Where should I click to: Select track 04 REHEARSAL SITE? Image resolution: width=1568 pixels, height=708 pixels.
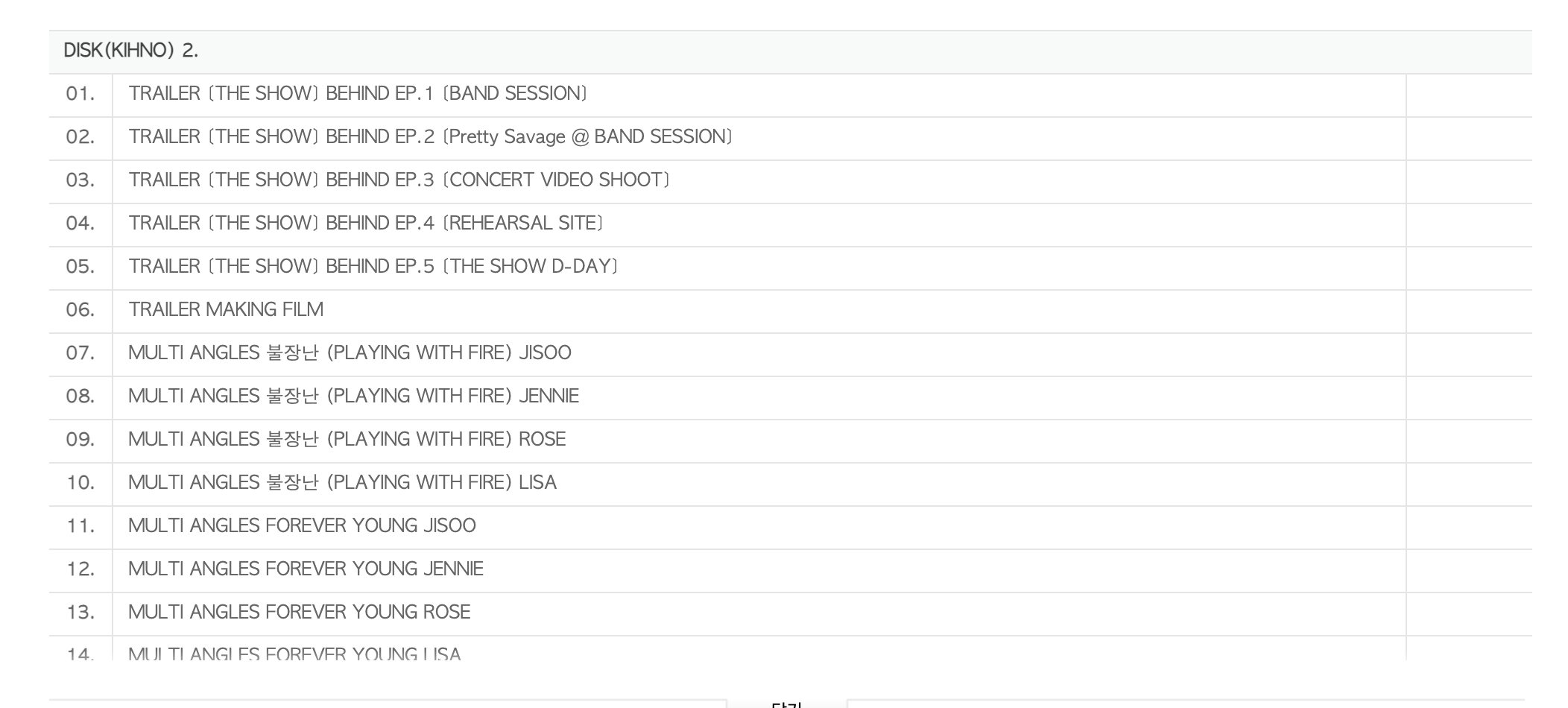point(365,224)
